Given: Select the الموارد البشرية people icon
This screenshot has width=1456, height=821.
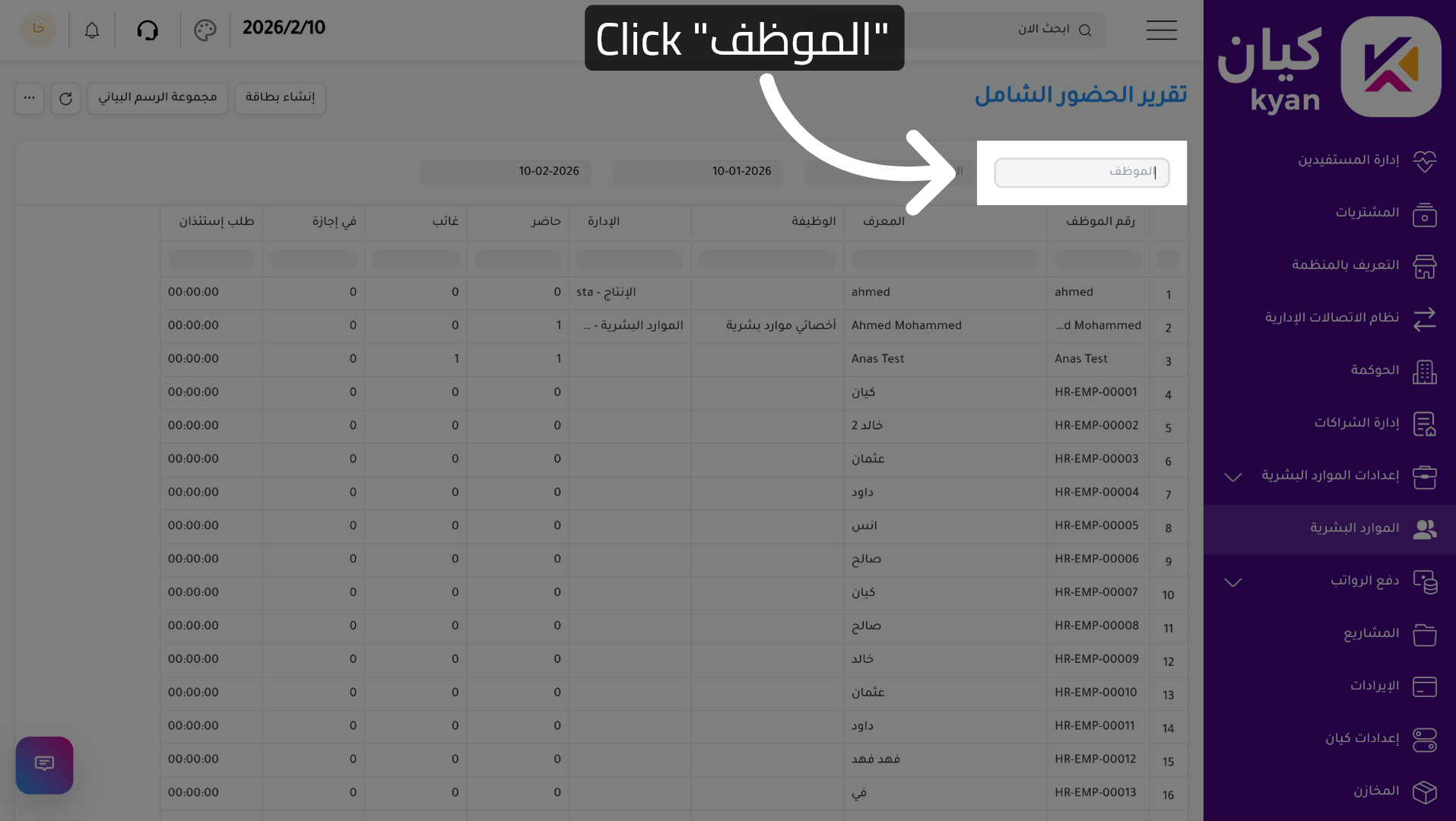Looking at the screenshot, I should click(x=1425, y=529).
